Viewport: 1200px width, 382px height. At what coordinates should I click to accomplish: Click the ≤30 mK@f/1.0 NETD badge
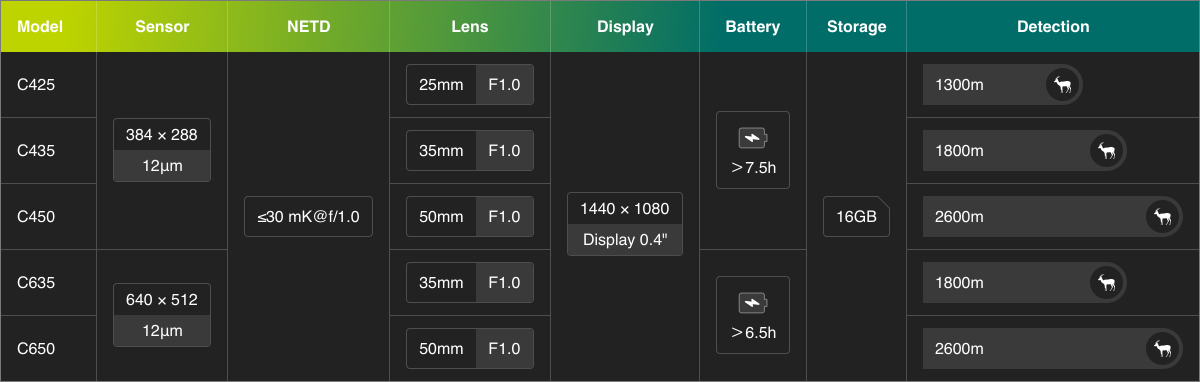[x=308, y=217]
